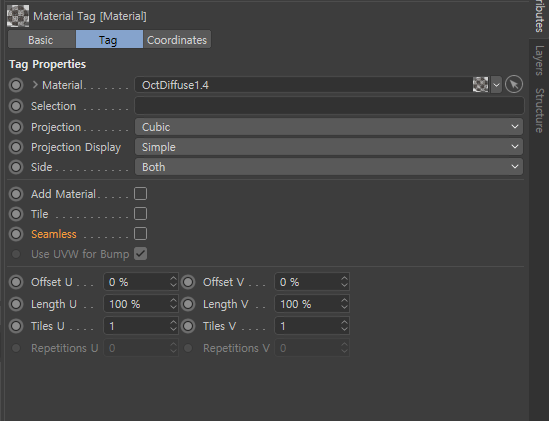The width and height of the screenshot is (549, 421).
Task: Toggle the animation dot next to Projection
Action: coord(16,127)
